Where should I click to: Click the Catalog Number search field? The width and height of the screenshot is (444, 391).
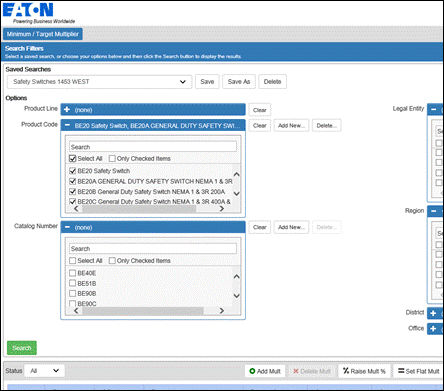(153, 249)
